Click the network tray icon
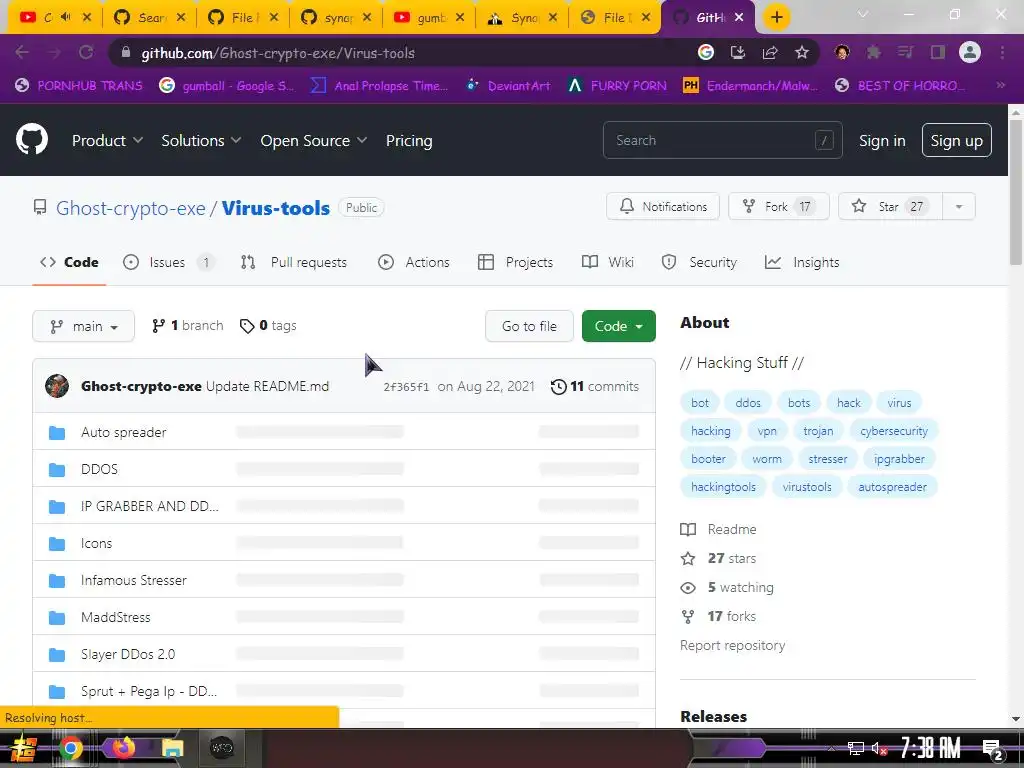Image resolution: width=1024 pixels, height=768 pixels. (856, 748)
